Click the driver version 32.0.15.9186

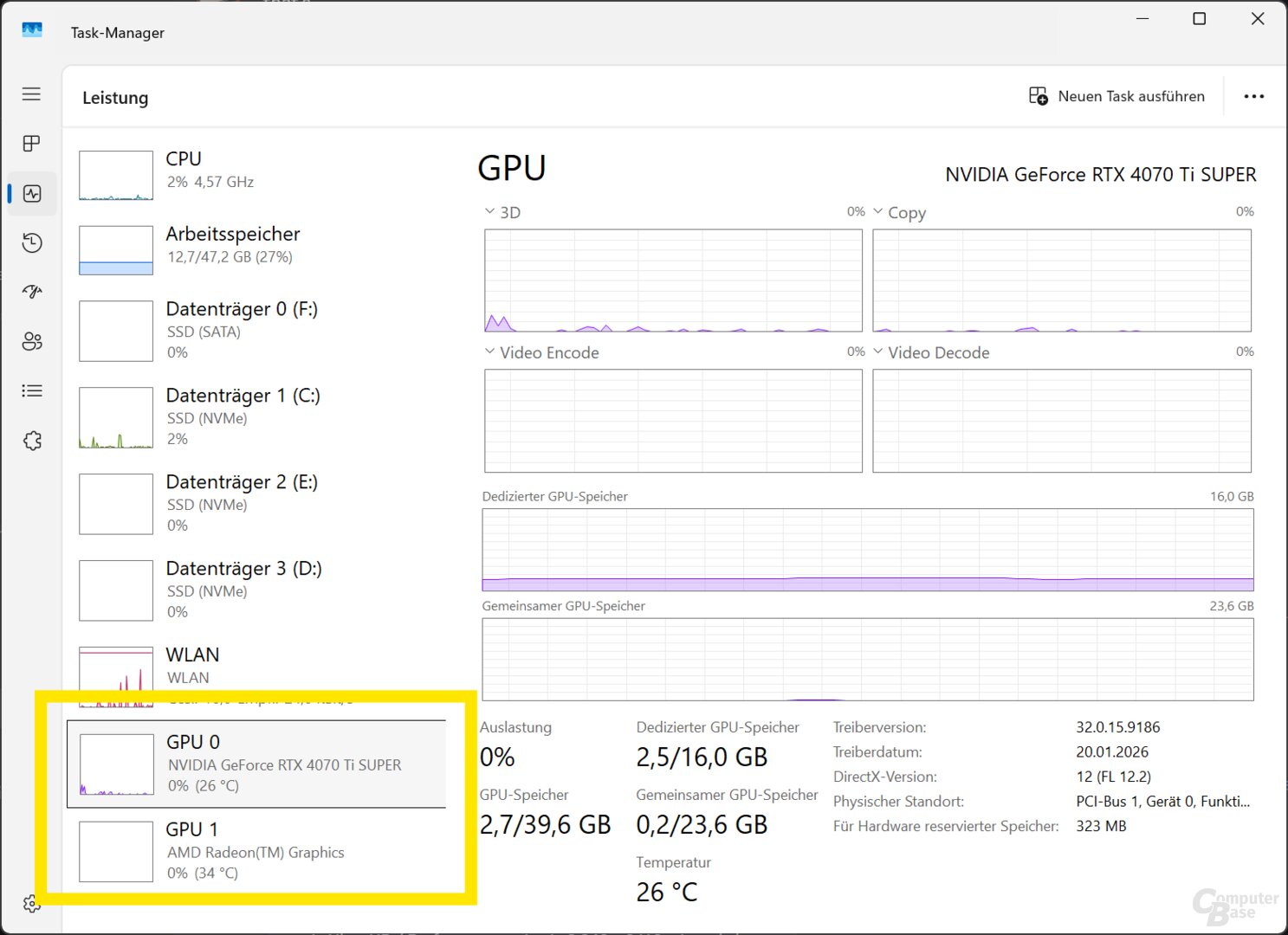(1117, 727)
